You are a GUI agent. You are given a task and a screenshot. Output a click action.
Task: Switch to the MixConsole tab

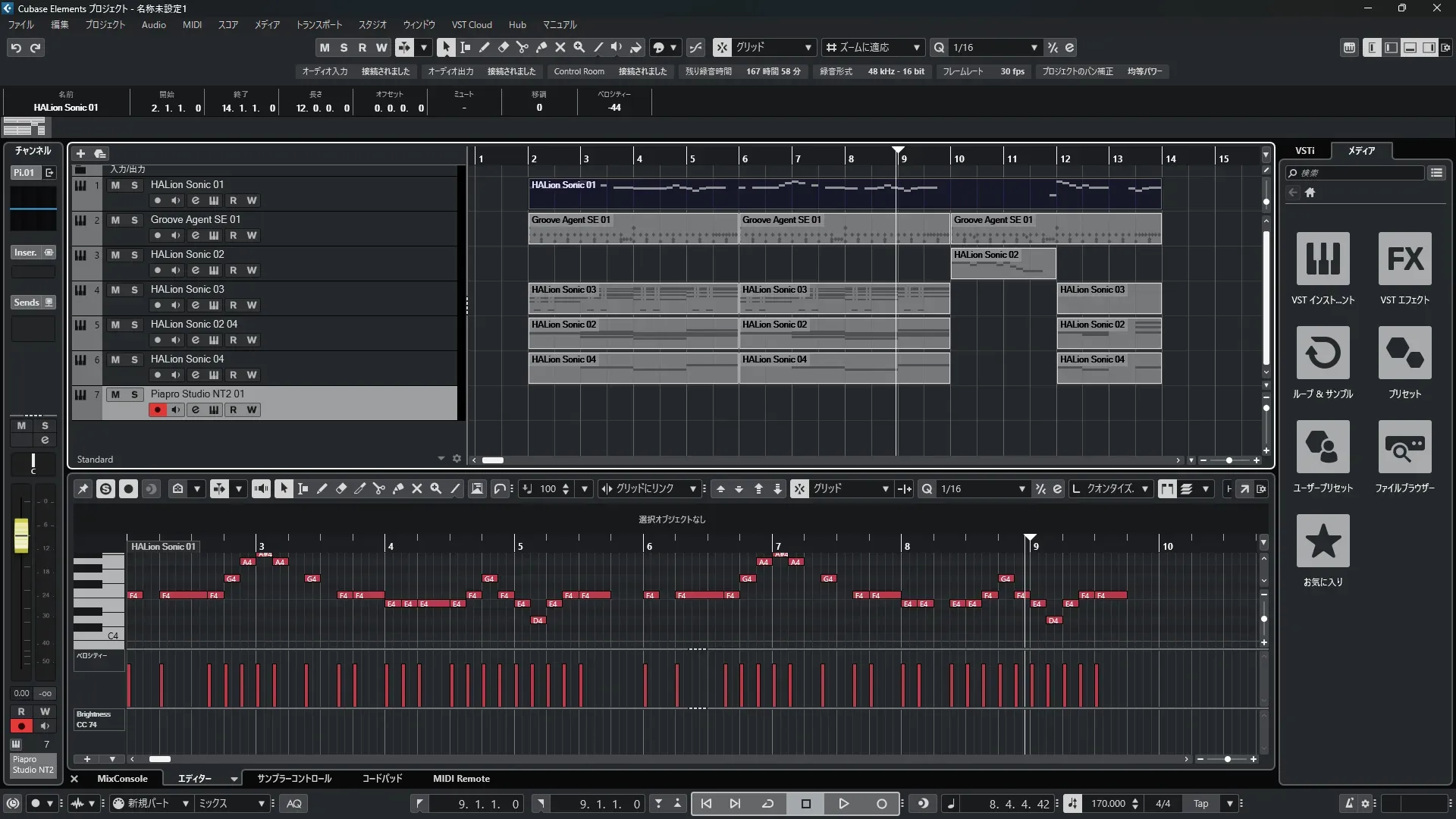(122, 778)
